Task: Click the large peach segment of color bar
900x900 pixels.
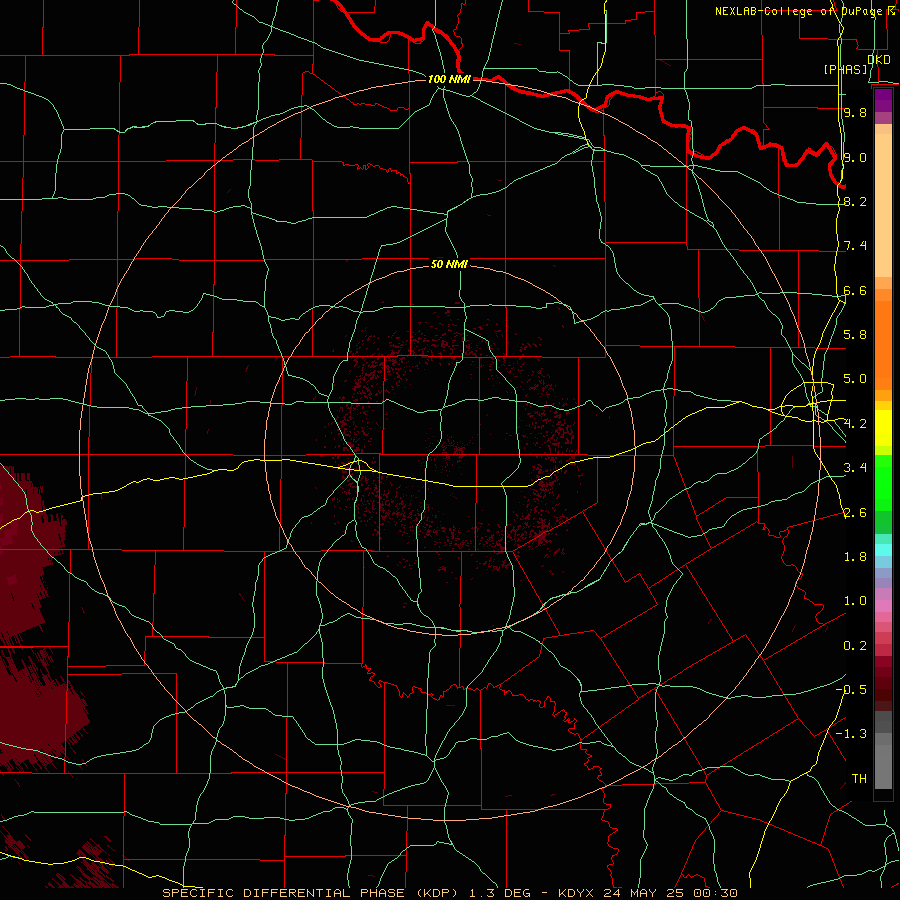Action: click(883, 205)
